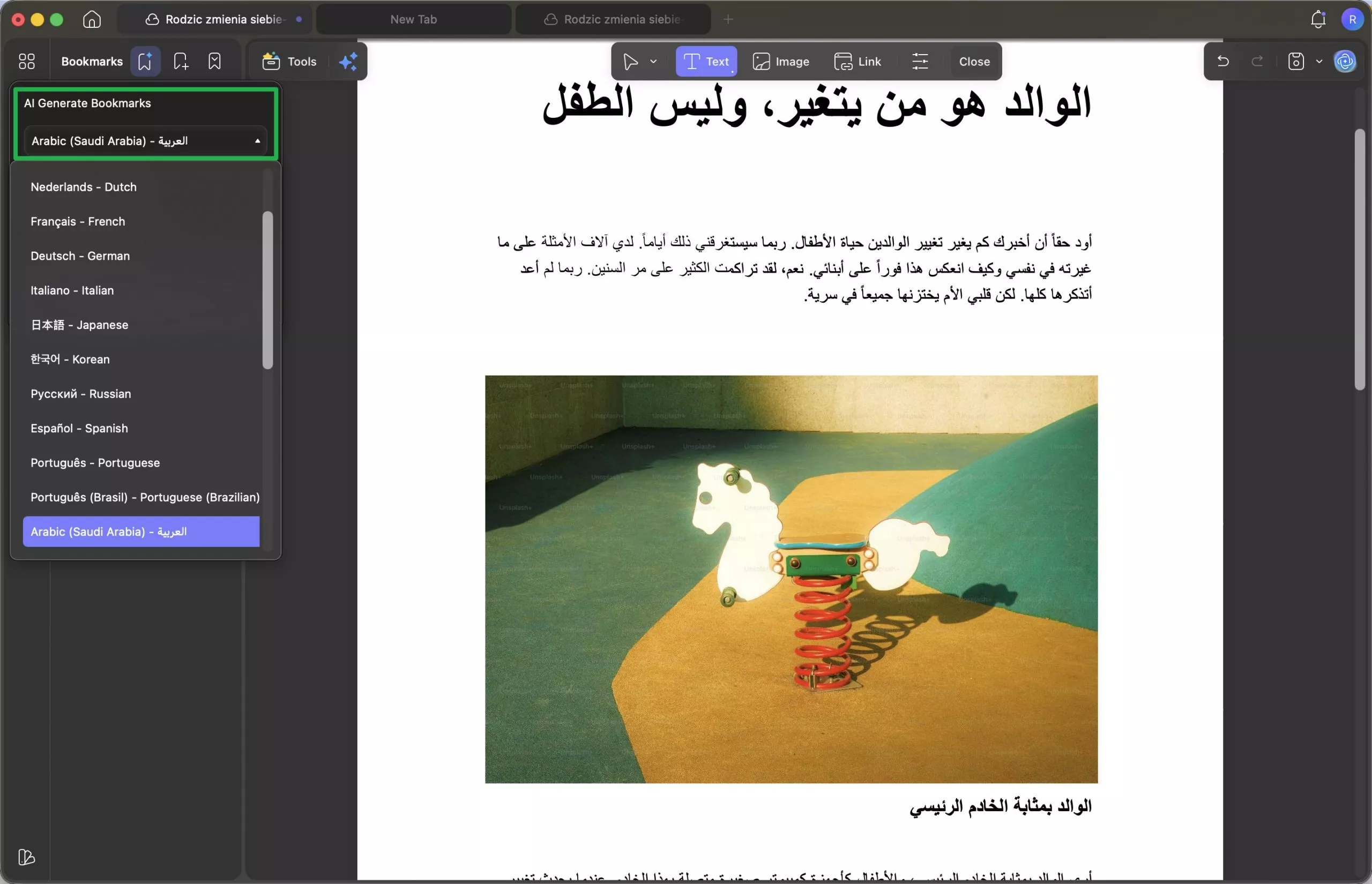Image resolution: width=1372 pixels, height=884 pixels.
Task: Expand the save options chevron
Action: [x=1319, y=62]
